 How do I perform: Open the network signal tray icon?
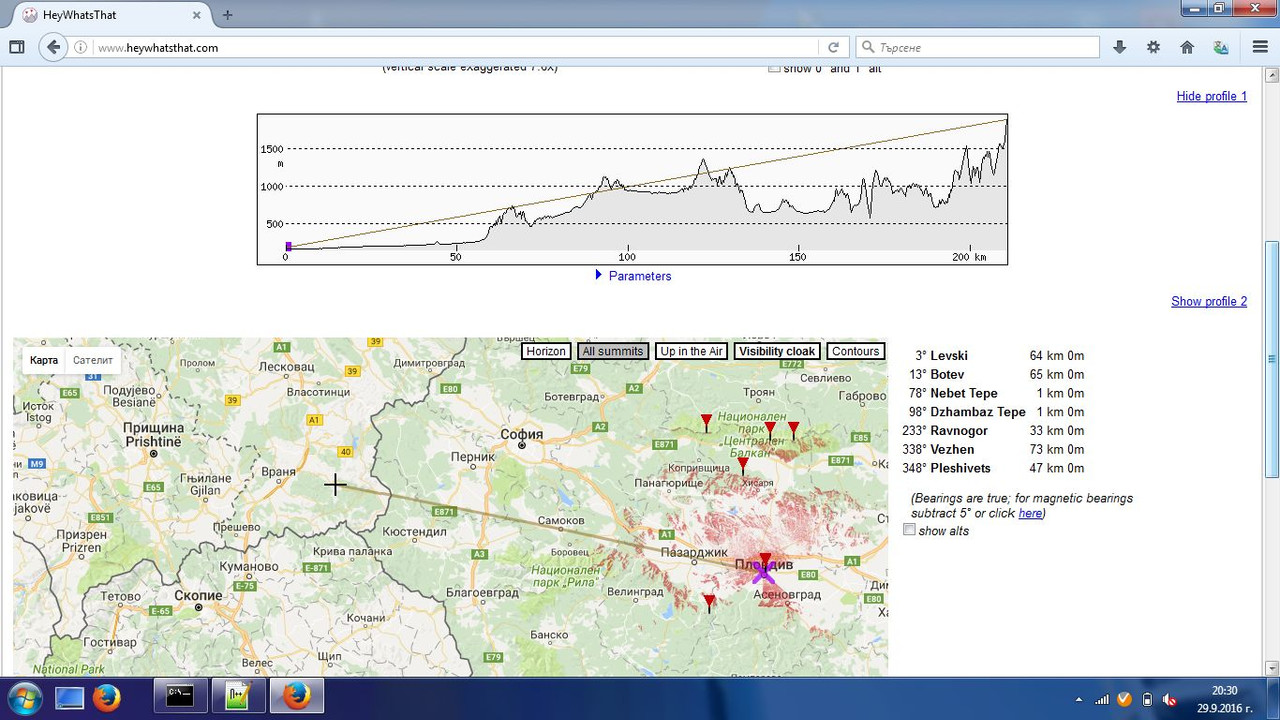pos(1102,699)
